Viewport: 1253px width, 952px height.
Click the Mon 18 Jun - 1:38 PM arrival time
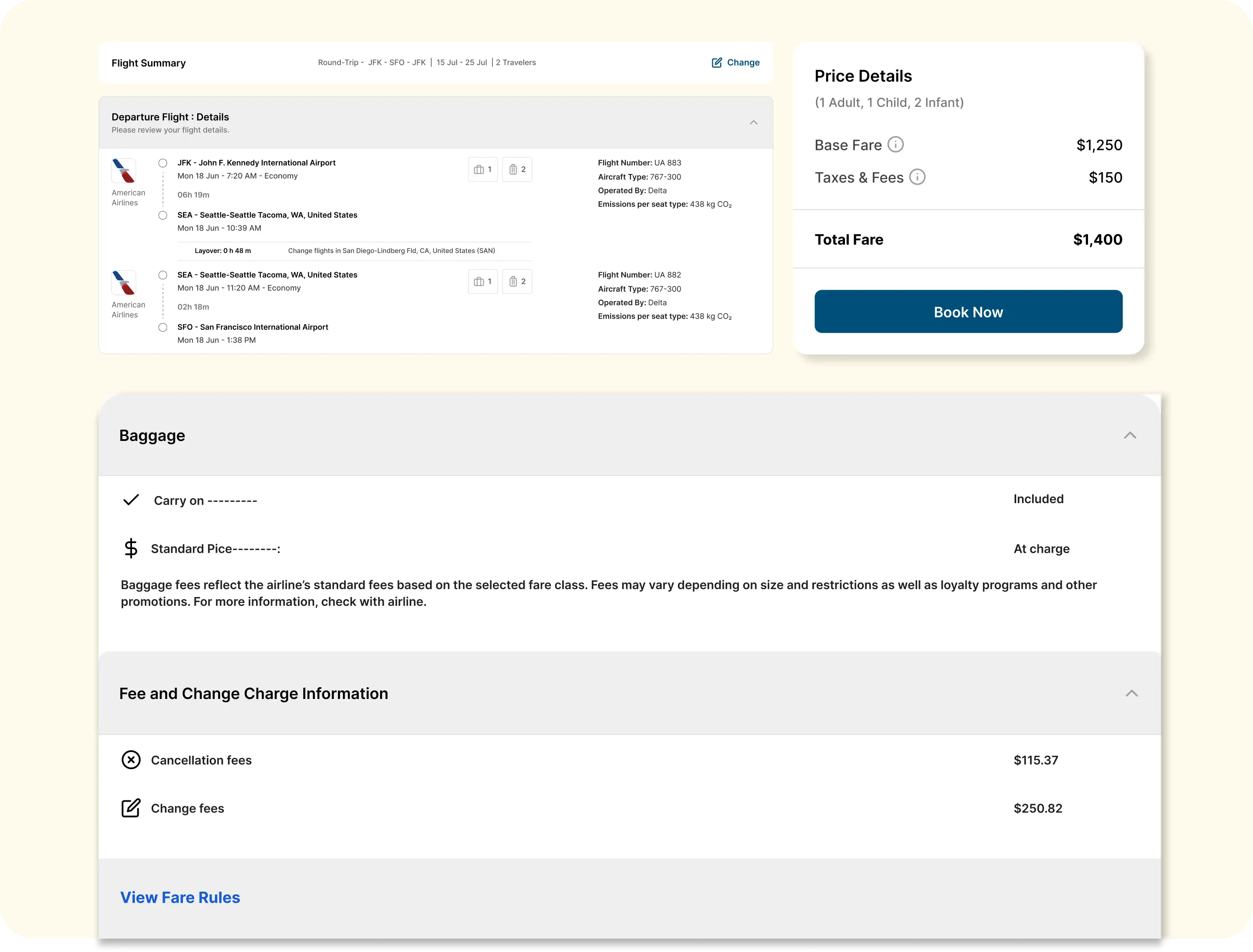pos(216,340)
